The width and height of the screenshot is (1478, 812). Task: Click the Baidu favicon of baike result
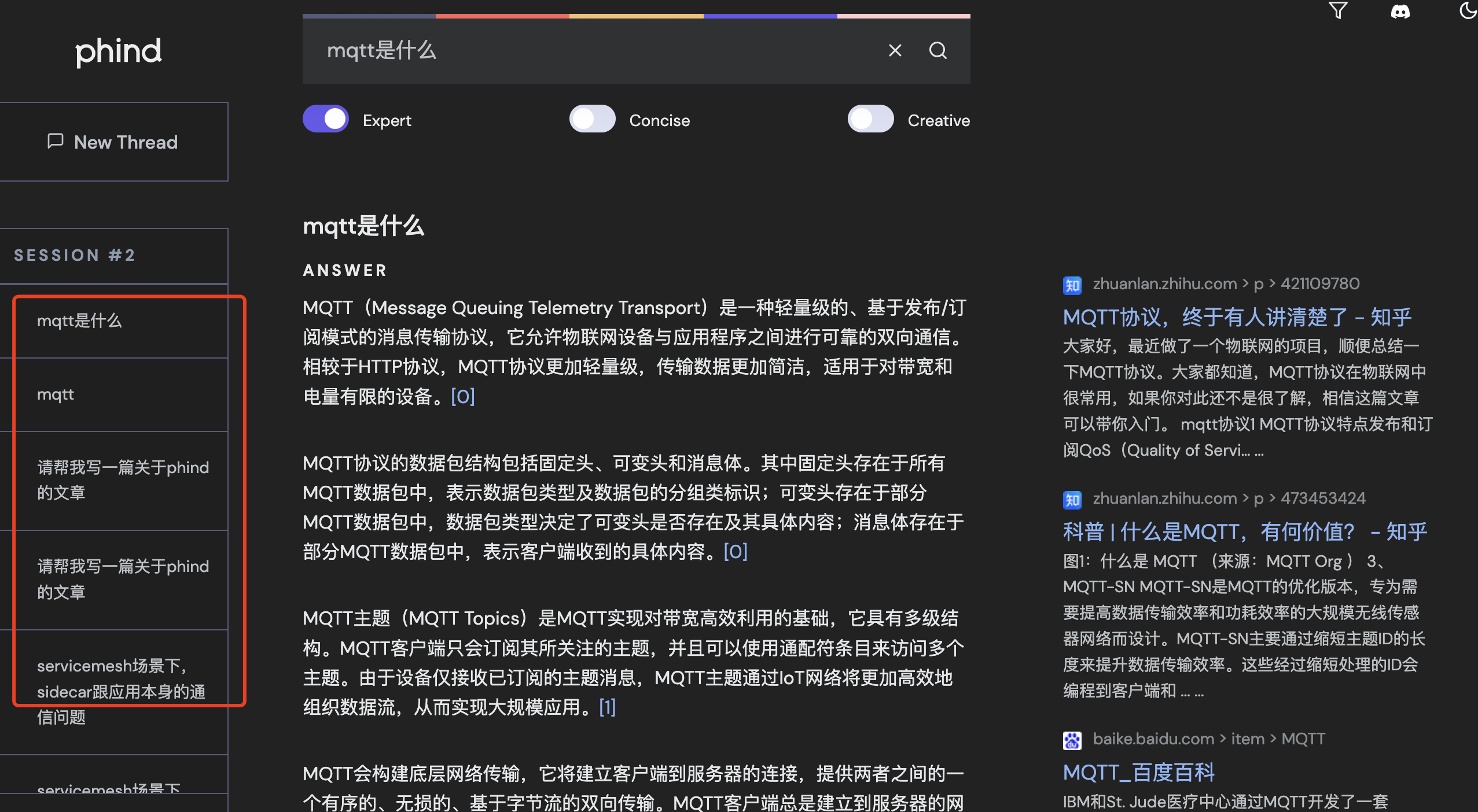pyautogui.click(x=1072, y=740)
